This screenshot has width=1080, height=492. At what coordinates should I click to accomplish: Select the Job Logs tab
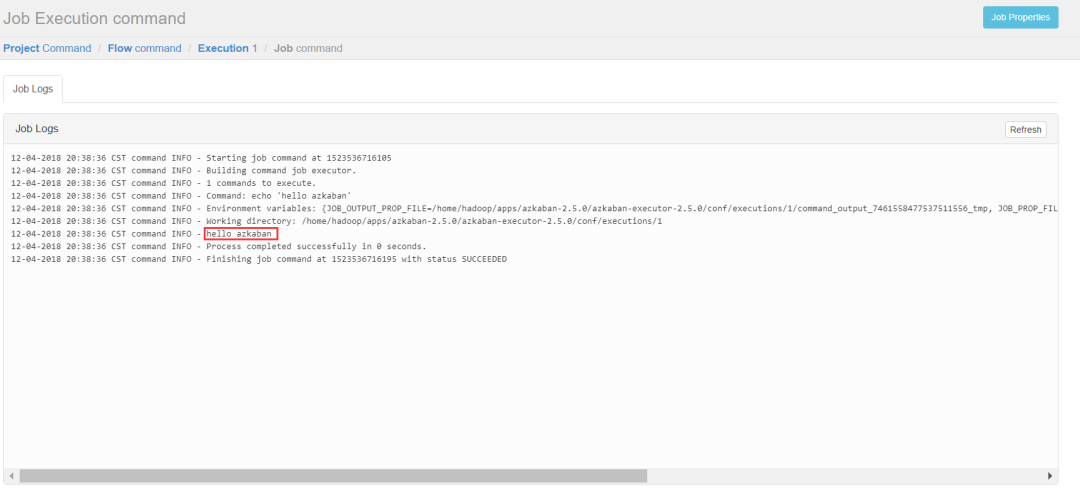tap(33, 90)
